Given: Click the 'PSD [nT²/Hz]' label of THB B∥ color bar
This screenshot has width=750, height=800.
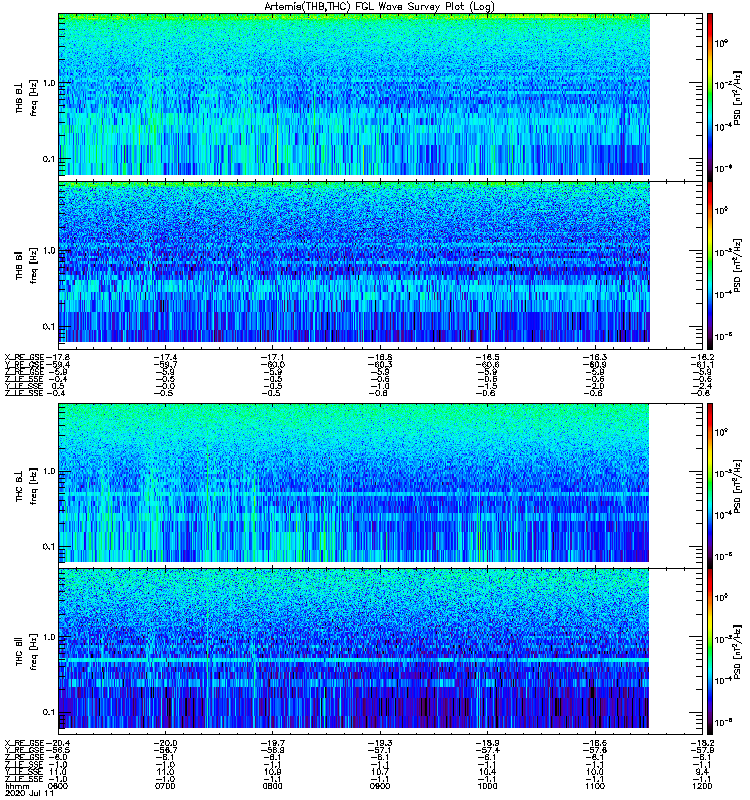Looking at the screenshot, I should (738, 265).
